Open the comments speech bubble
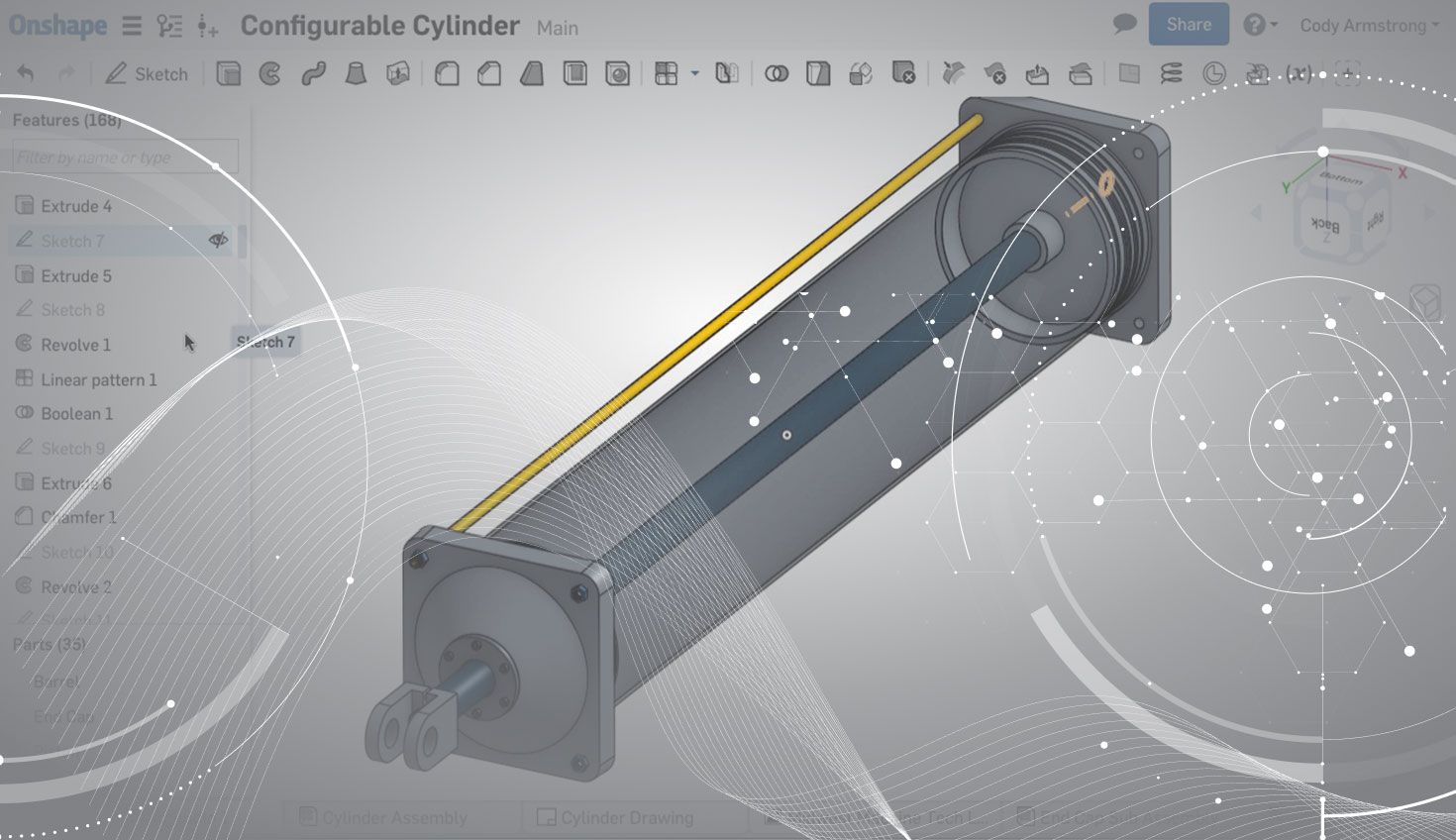This screenshot has width=1456, height=840. pyautogui.click(x=1124, y=25)
